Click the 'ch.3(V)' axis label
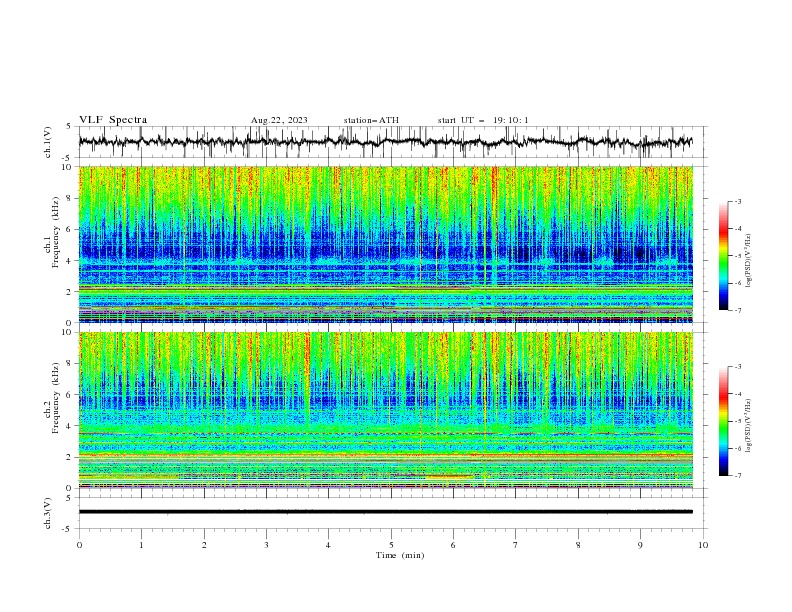Screen dimensions: 792x612 48,513
